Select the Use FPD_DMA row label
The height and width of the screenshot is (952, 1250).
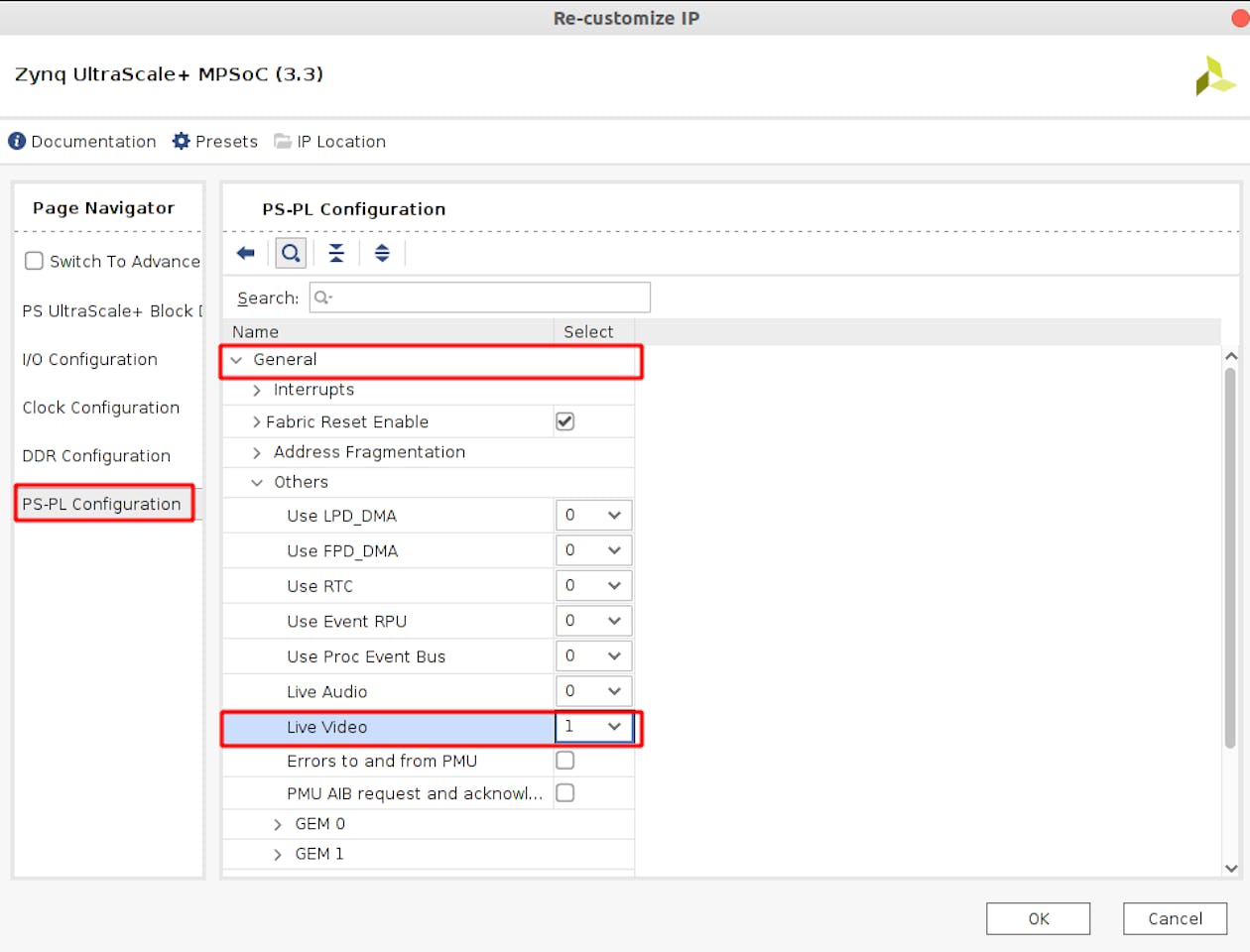(342, 551)
